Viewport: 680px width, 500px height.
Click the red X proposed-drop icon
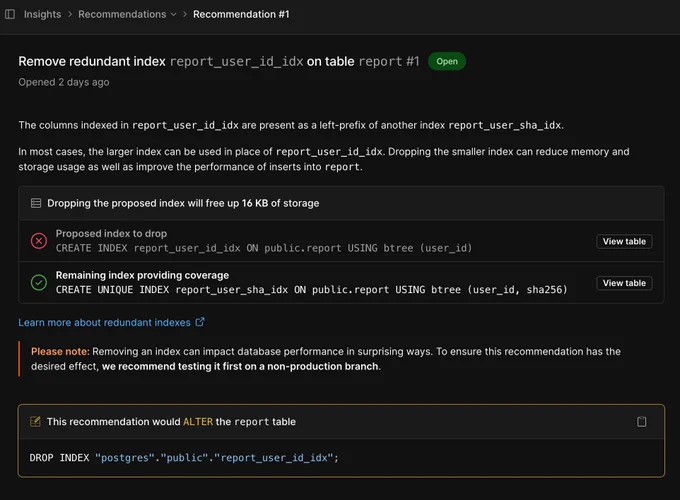(x=39, y=241)
